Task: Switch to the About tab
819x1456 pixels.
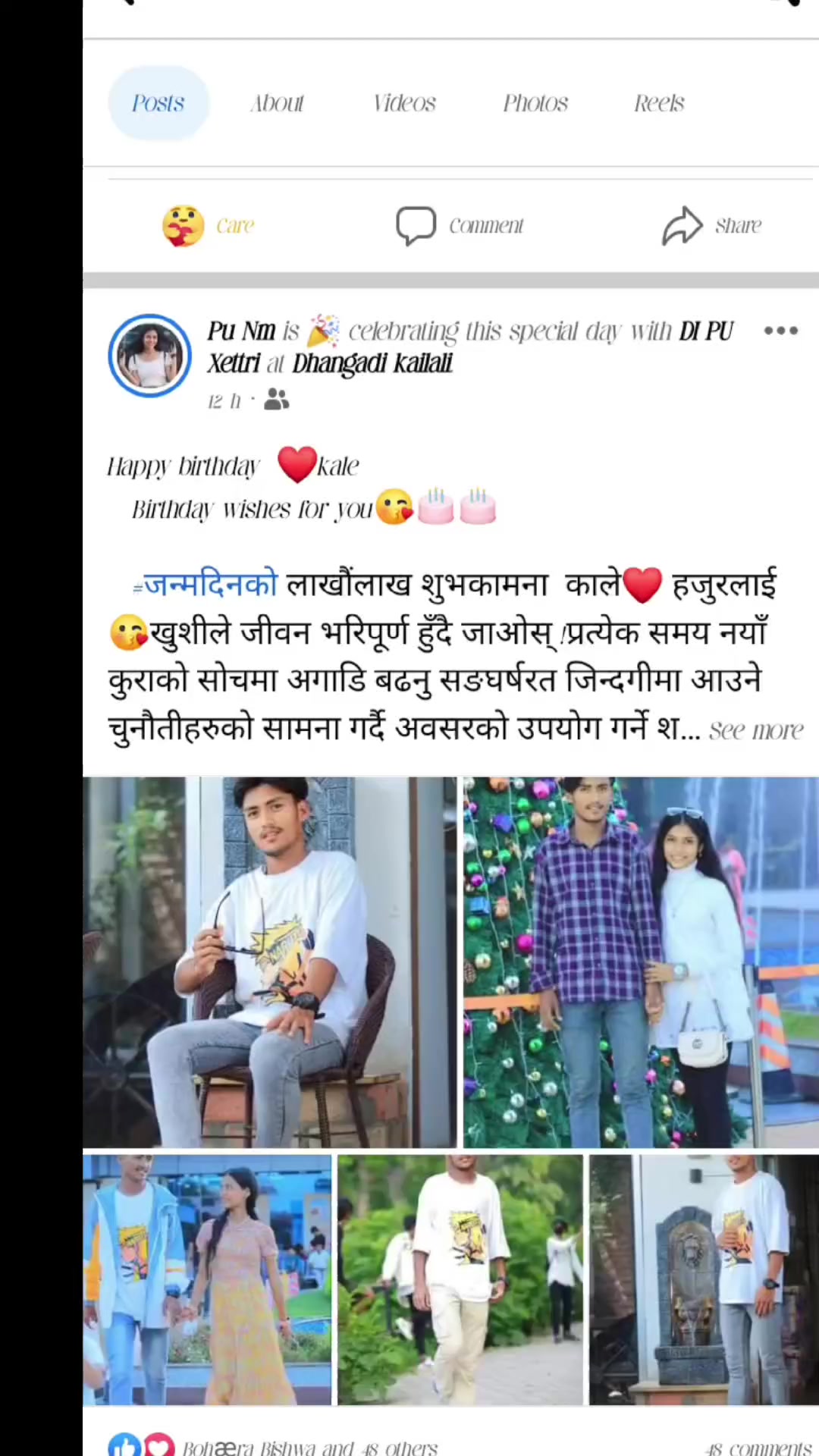Action: point(277,103)
